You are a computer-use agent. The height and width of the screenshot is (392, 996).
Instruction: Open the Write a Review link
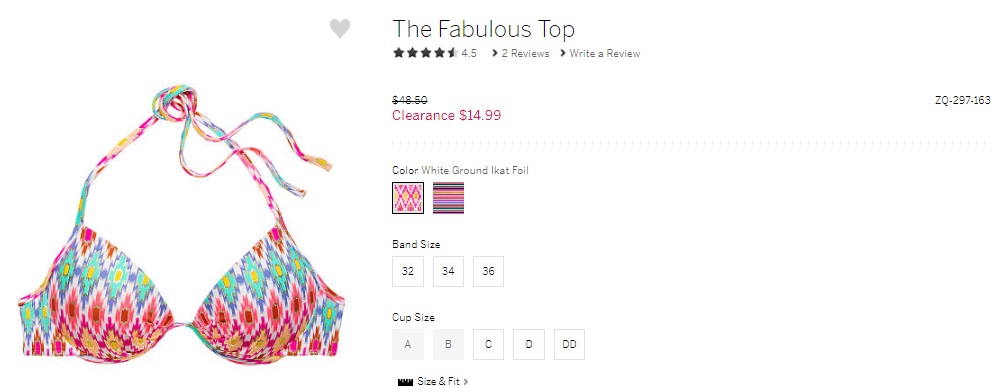[x=605, y=53]
